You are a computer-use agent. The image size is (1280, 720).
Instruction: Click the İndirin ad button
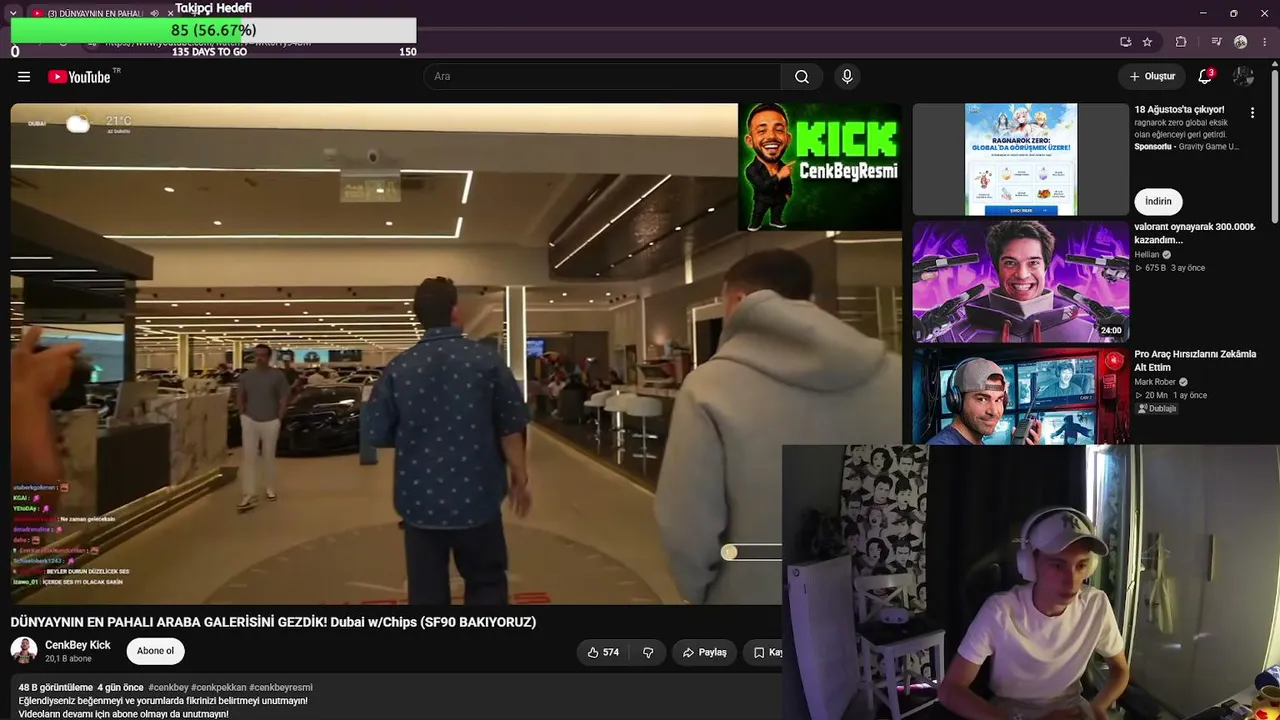pos(1158,201)
